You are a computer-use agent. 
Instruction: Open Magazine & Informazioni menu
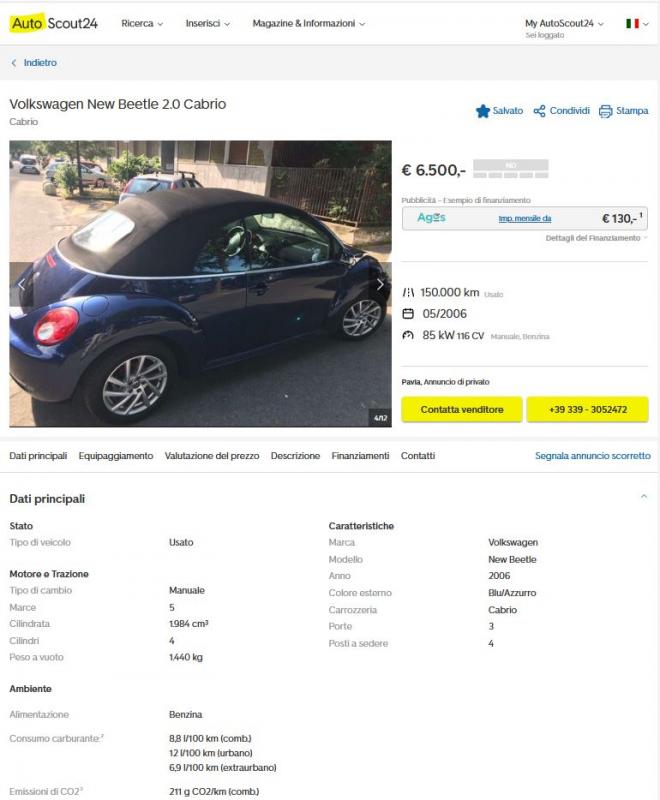click(x=309, y=23)
